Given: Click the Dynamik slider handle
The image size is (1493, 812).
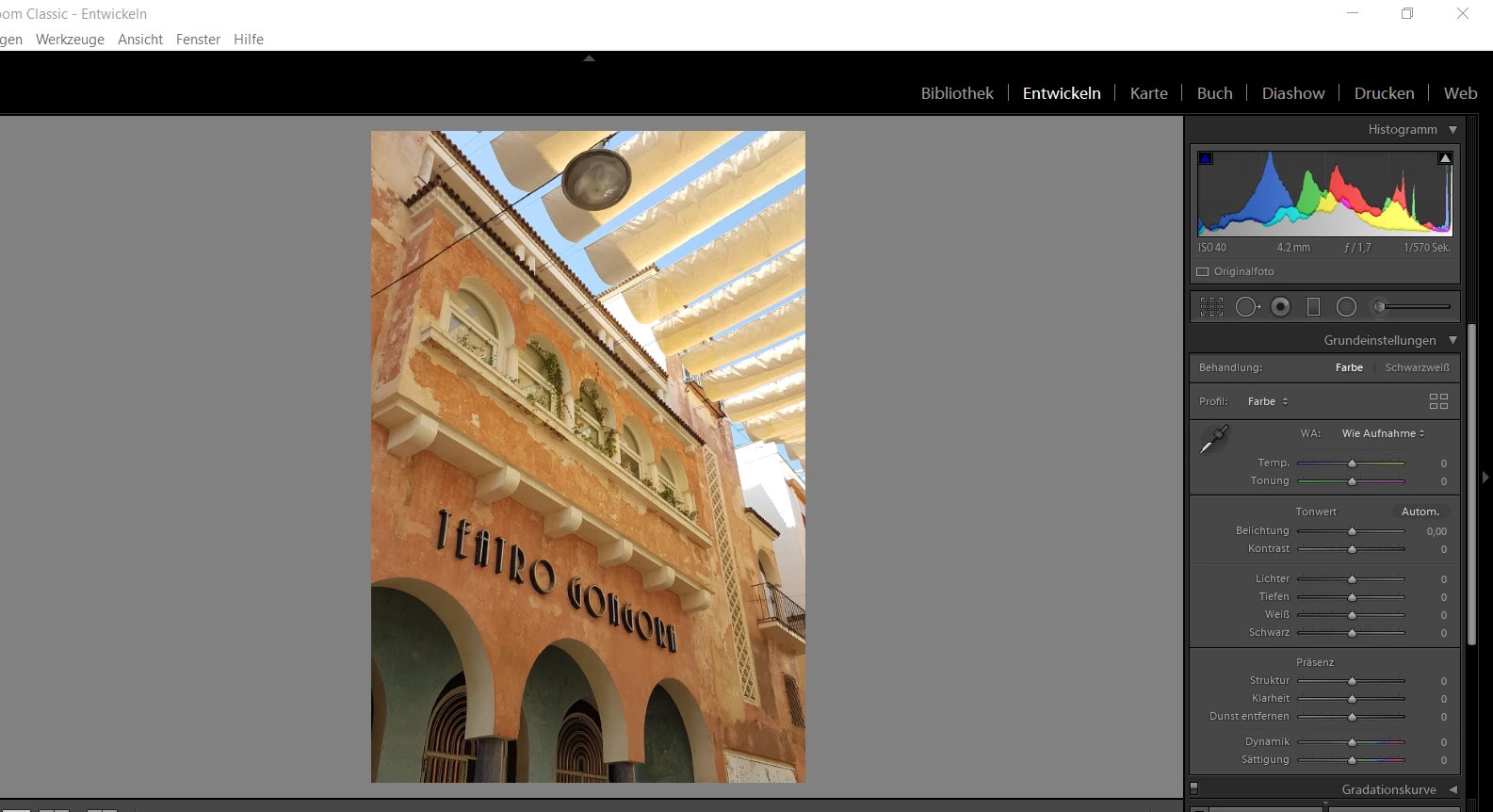Looking at the screenshot, I should coord(1352,742).
